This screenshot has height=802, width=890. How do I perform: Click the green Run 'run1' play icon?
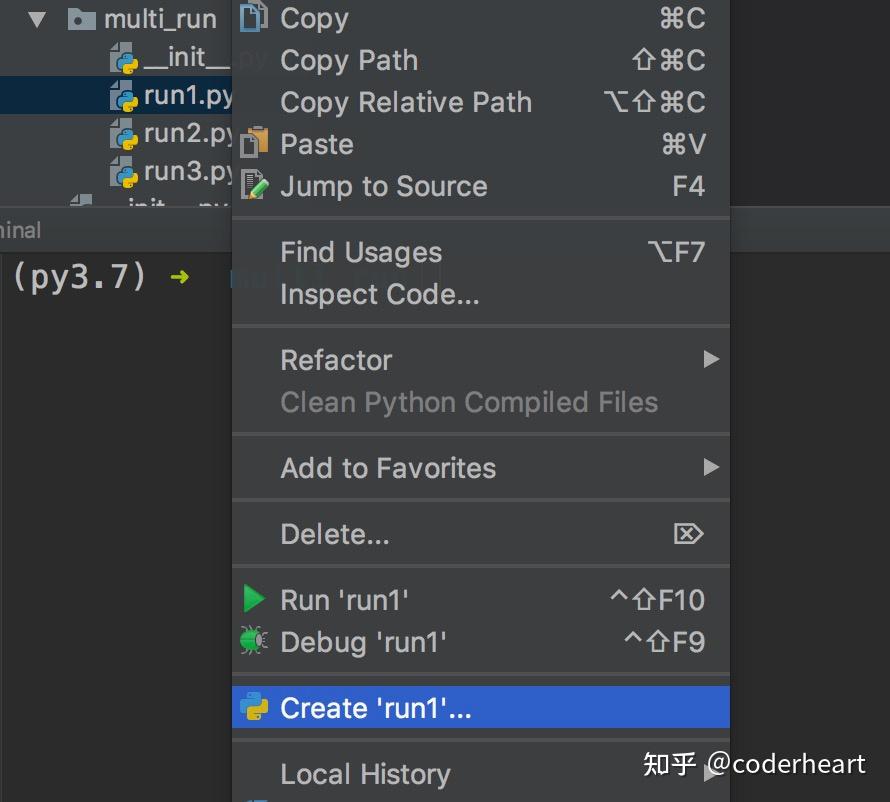click(254, 599)
